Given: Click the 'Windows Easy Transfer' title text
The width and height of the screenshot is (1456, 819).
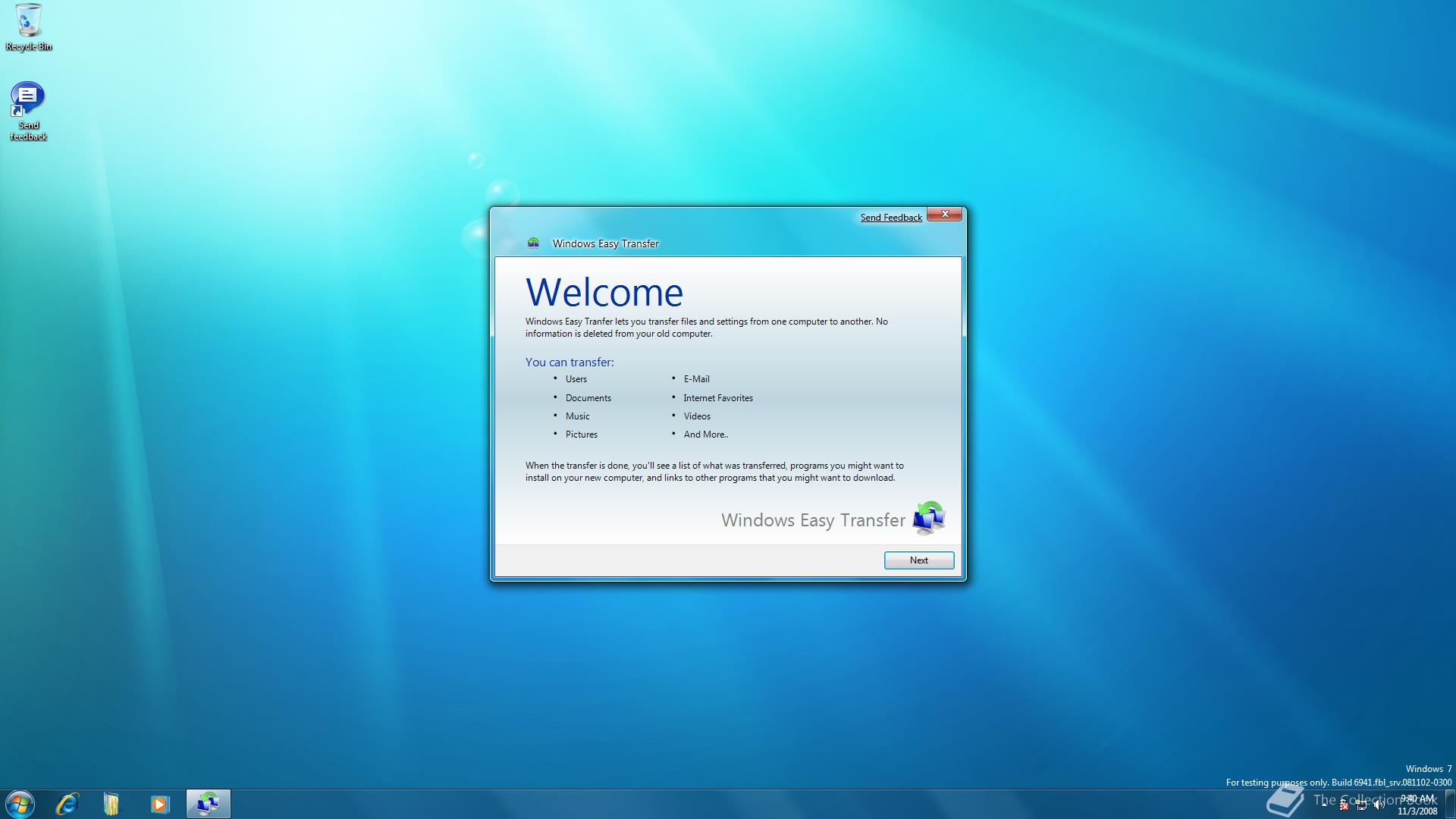Looking at the screenshot, I should [x=606, y=243].
